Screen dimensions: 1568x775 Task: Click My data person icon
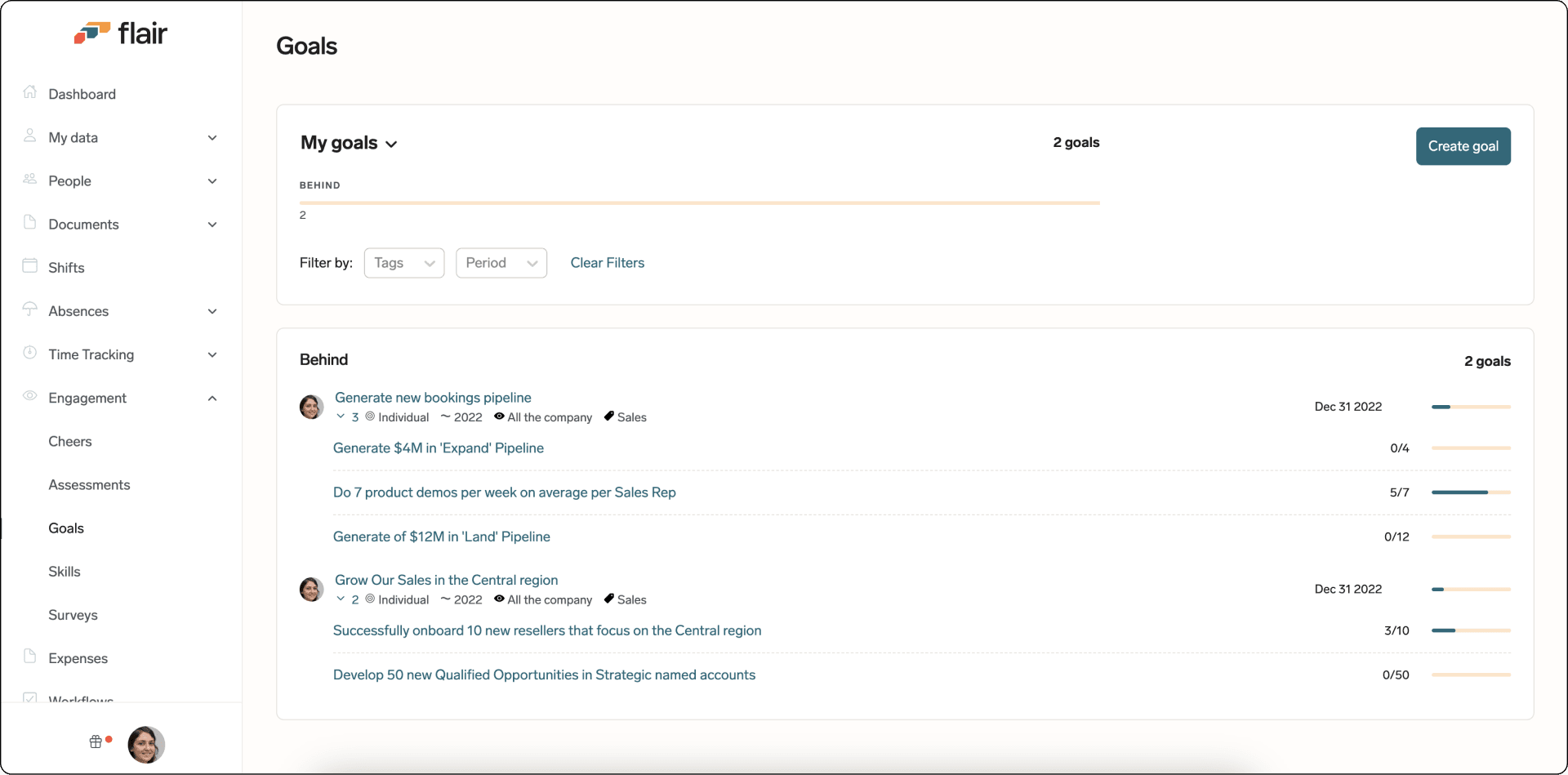(x=30, y=136)
